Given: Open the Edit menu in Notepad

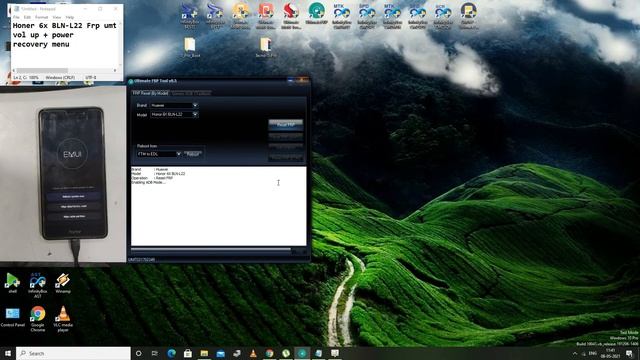Looking at the screenshot, I should click(27, 17).
